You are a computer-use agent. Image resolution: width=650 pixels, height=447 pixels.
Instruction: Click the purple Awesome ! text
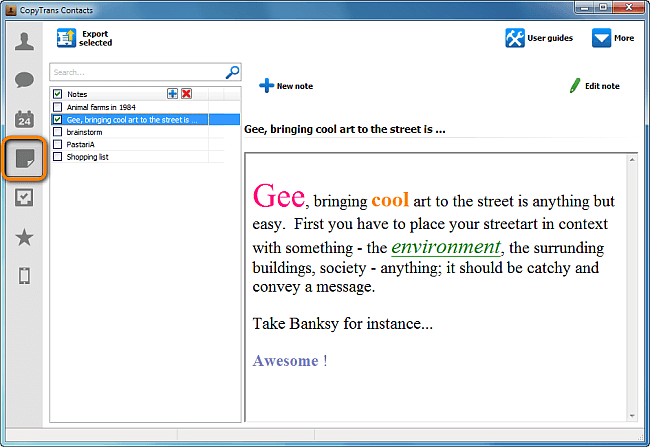coord(290,361)
